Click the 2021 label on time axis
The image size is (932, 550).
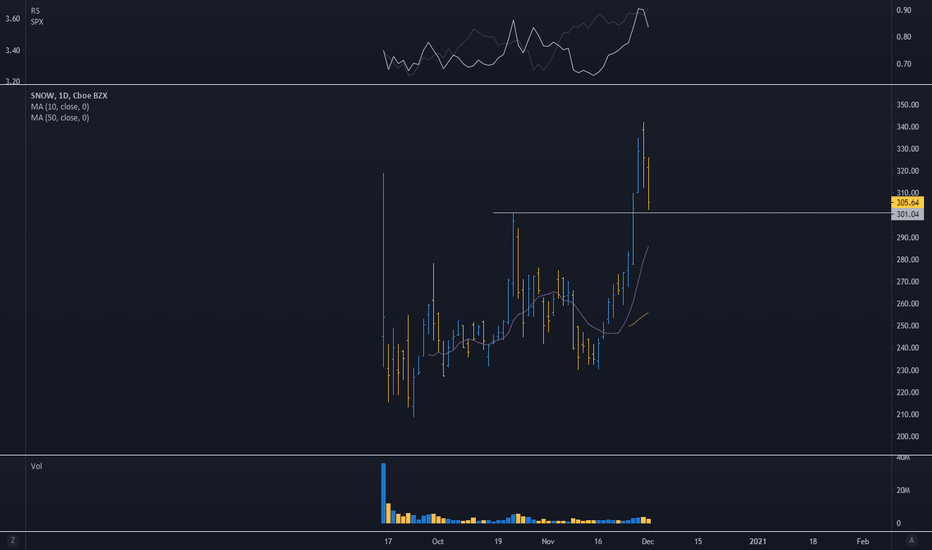(x=757, y=541)
